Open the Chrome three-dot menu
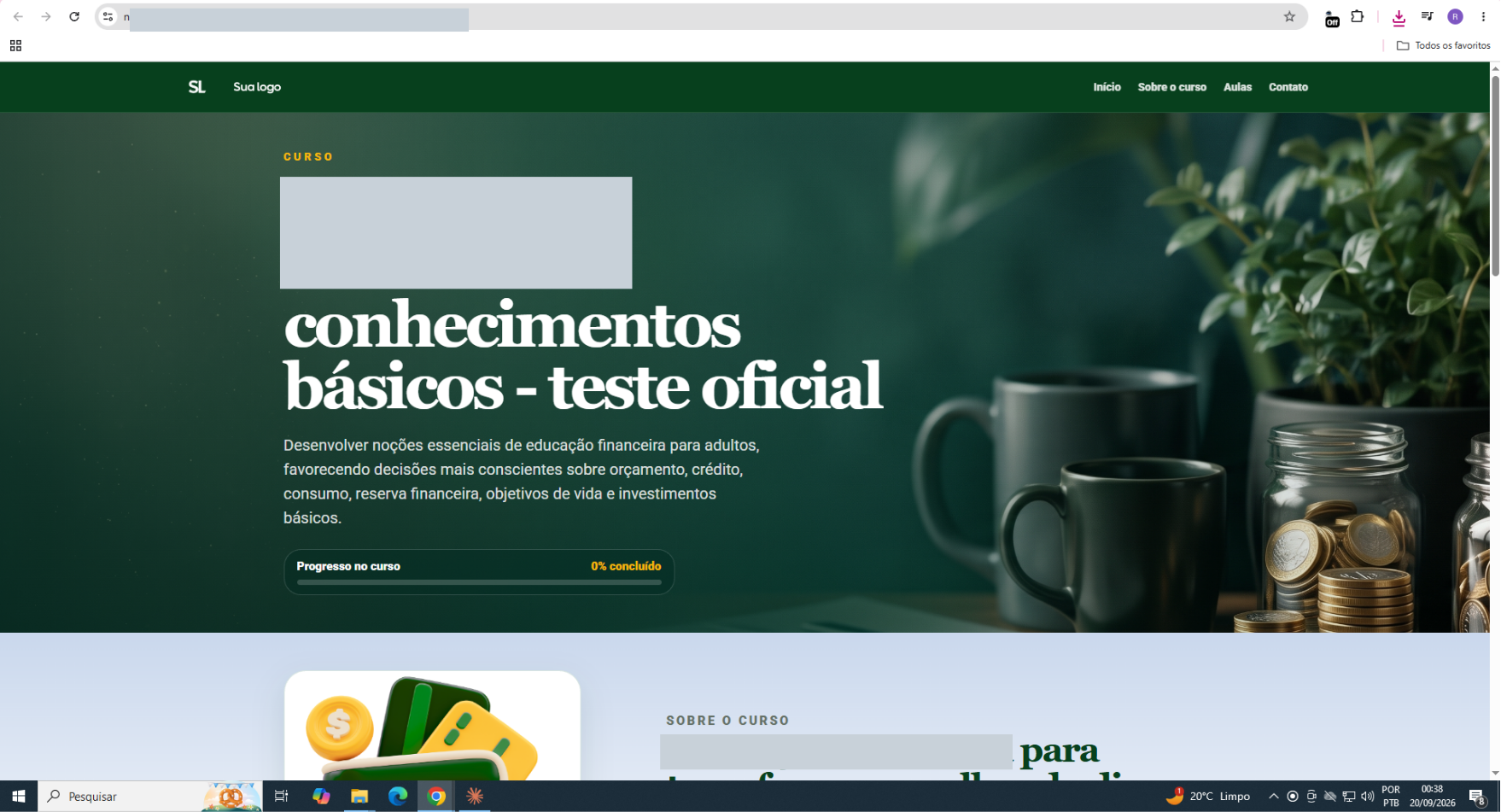 point(1483,17)
